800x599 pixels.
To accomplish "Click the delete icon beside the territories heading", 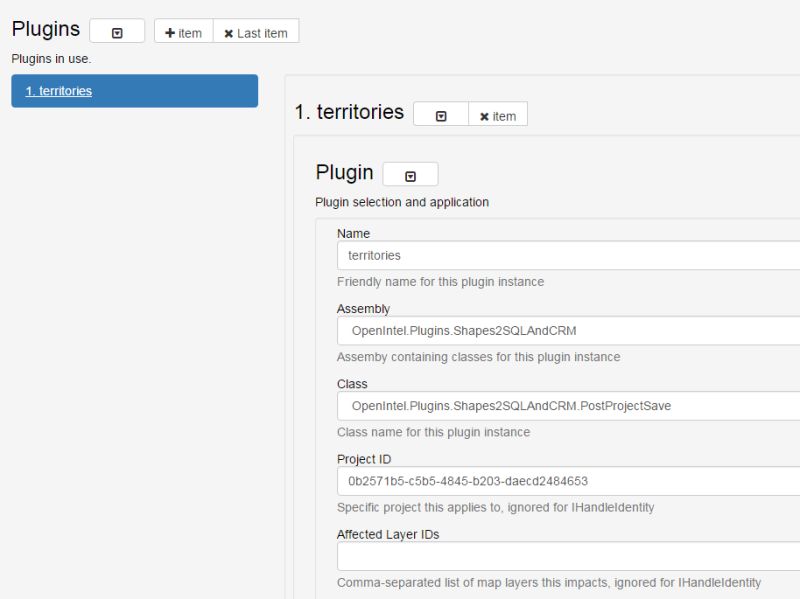I will (482, 114).
